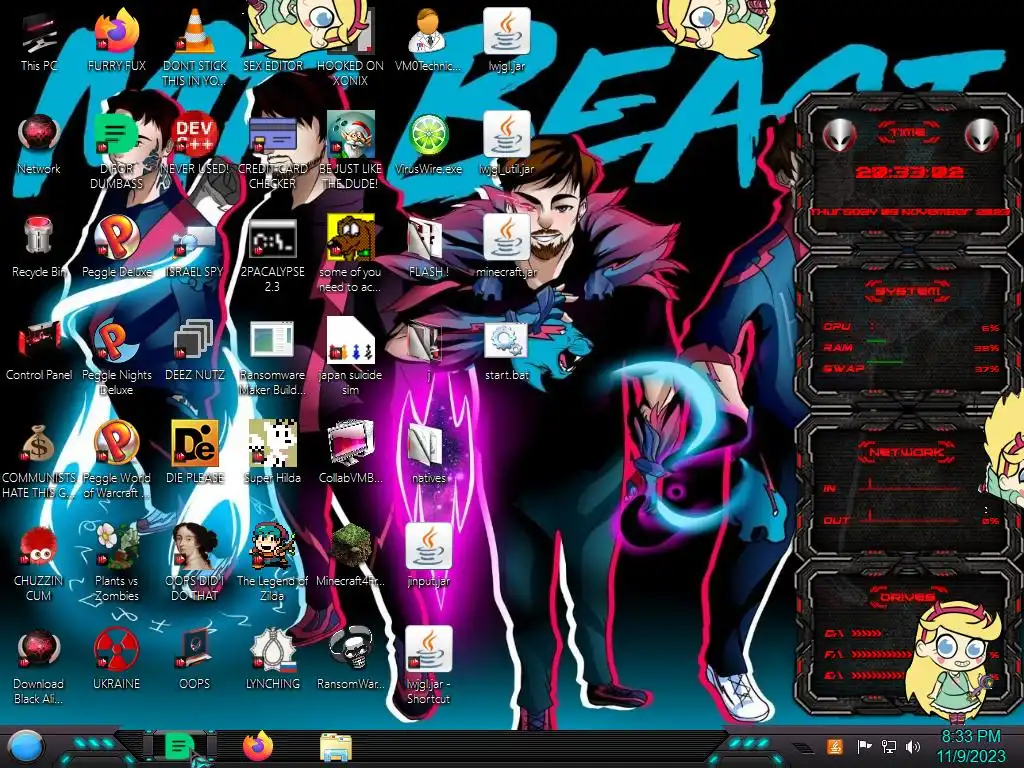Select the SEX EDITOR desktop icon
1024x768 pixels.
272,31
